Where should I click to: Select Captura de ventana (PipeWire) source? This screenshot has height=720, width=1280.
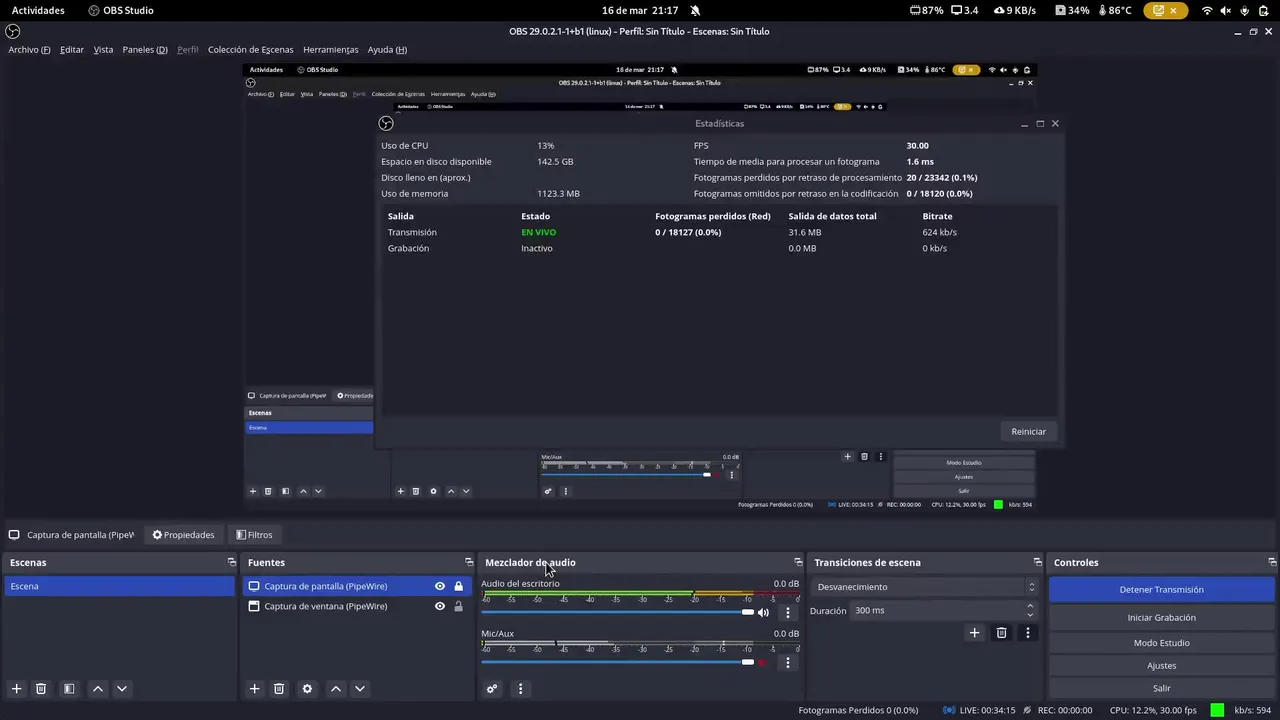(x=325, y=606)
